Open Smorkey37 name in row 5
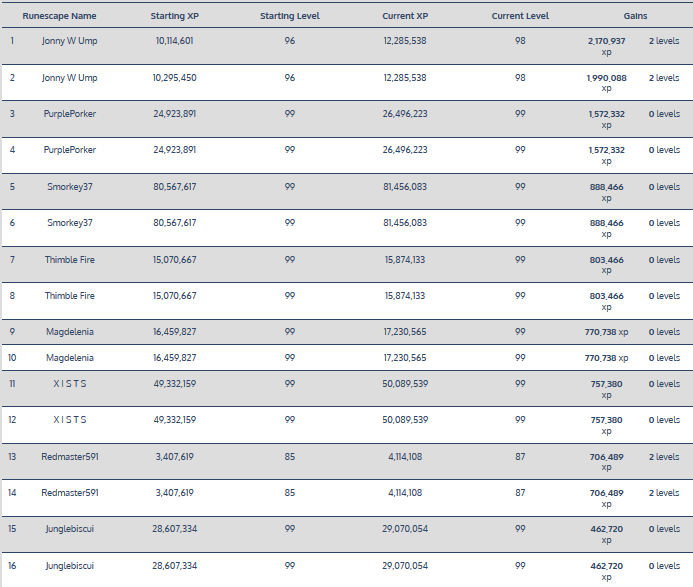This screenshot has height=587, width=693. tap(70, 187)
